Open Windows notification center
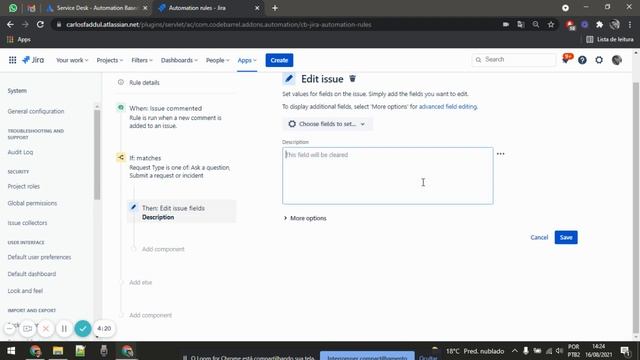The width and height of the screenshot is (640, 360). coord(624,351)
